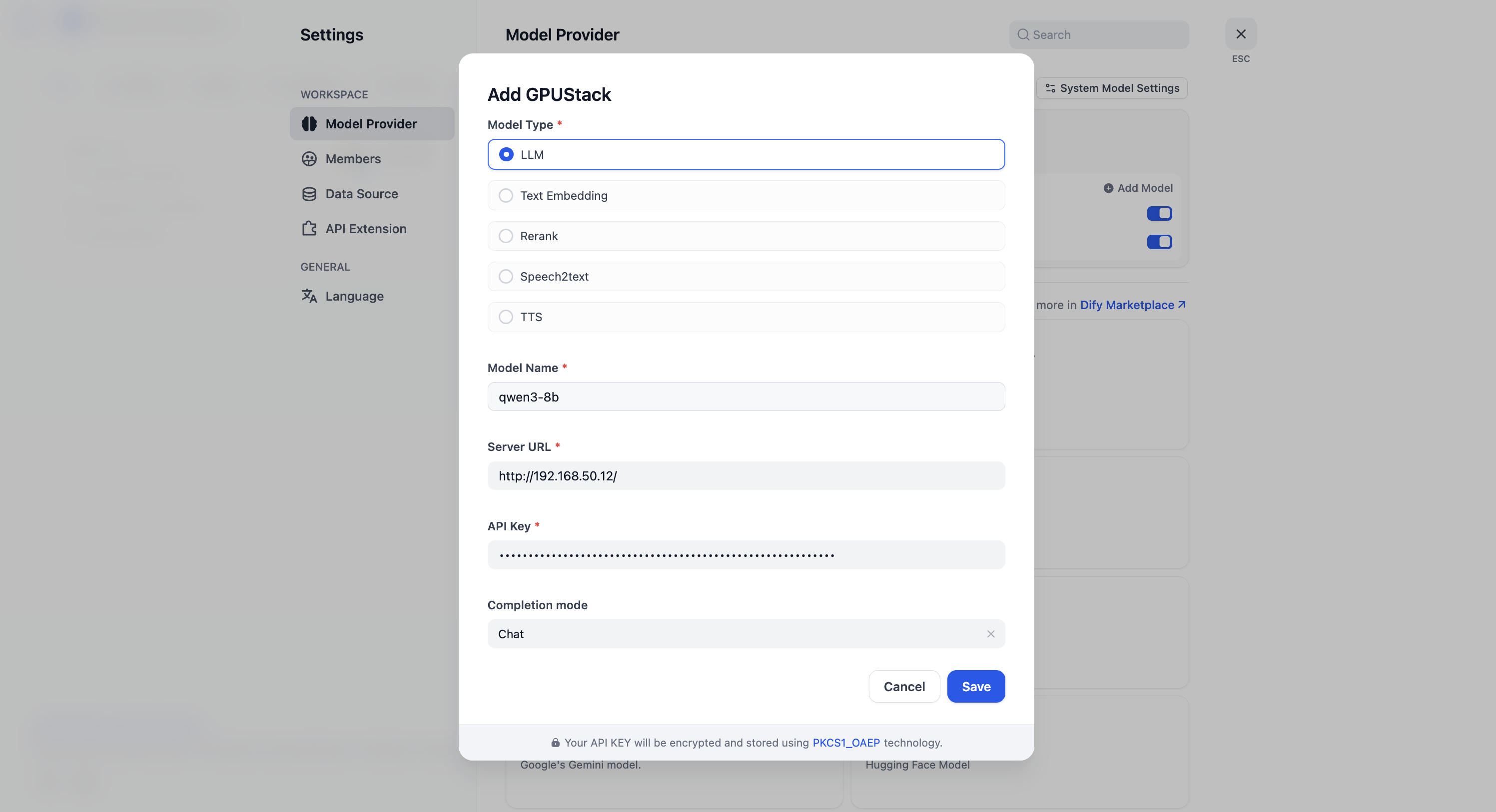The width and height of the screenshot is (1496, 812).
Task: Click the System Model Settings icon
Action: pyautogui.click(x=1050, y=88)
